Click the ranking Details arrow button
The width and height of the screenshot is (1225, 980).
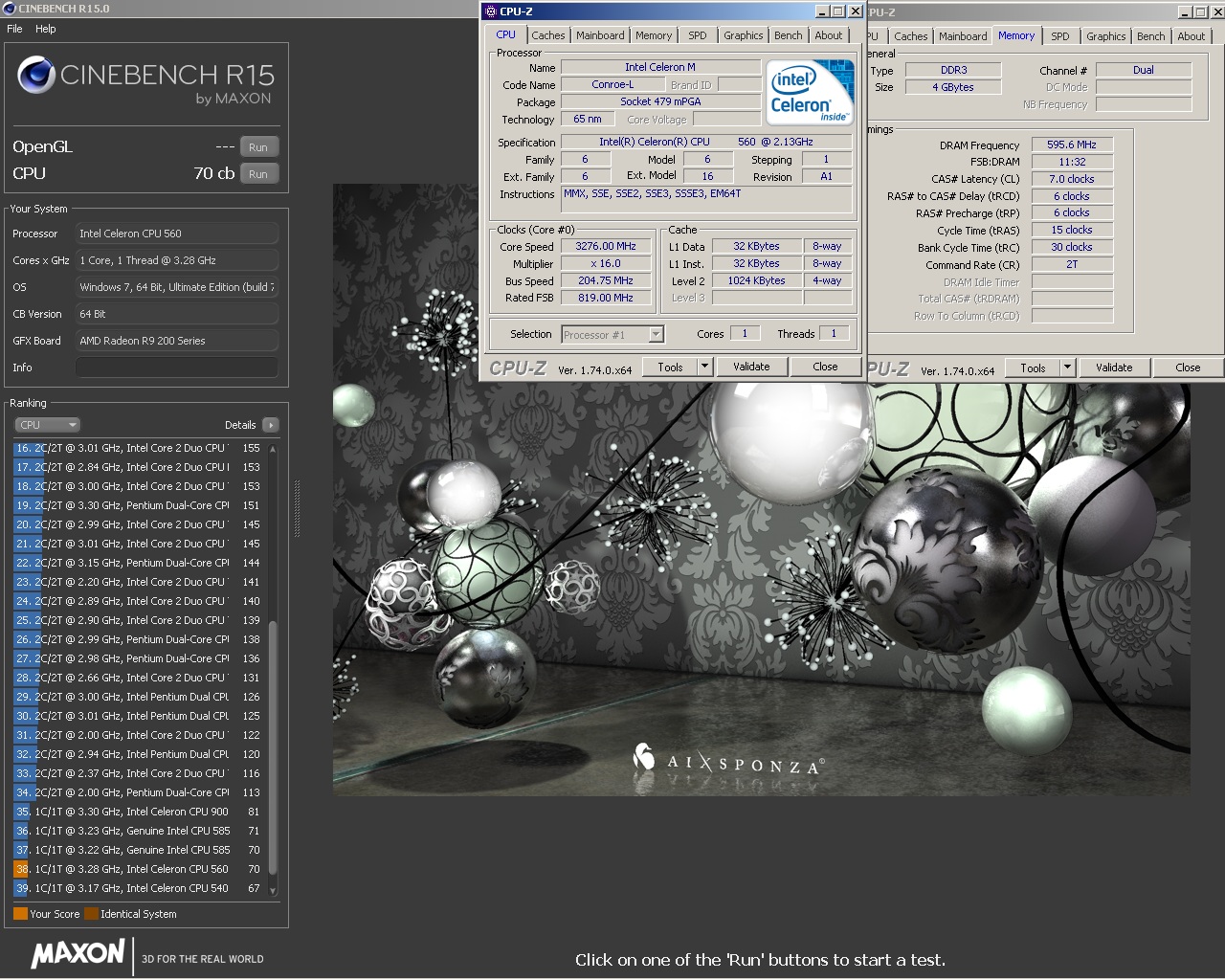[270, 425]
